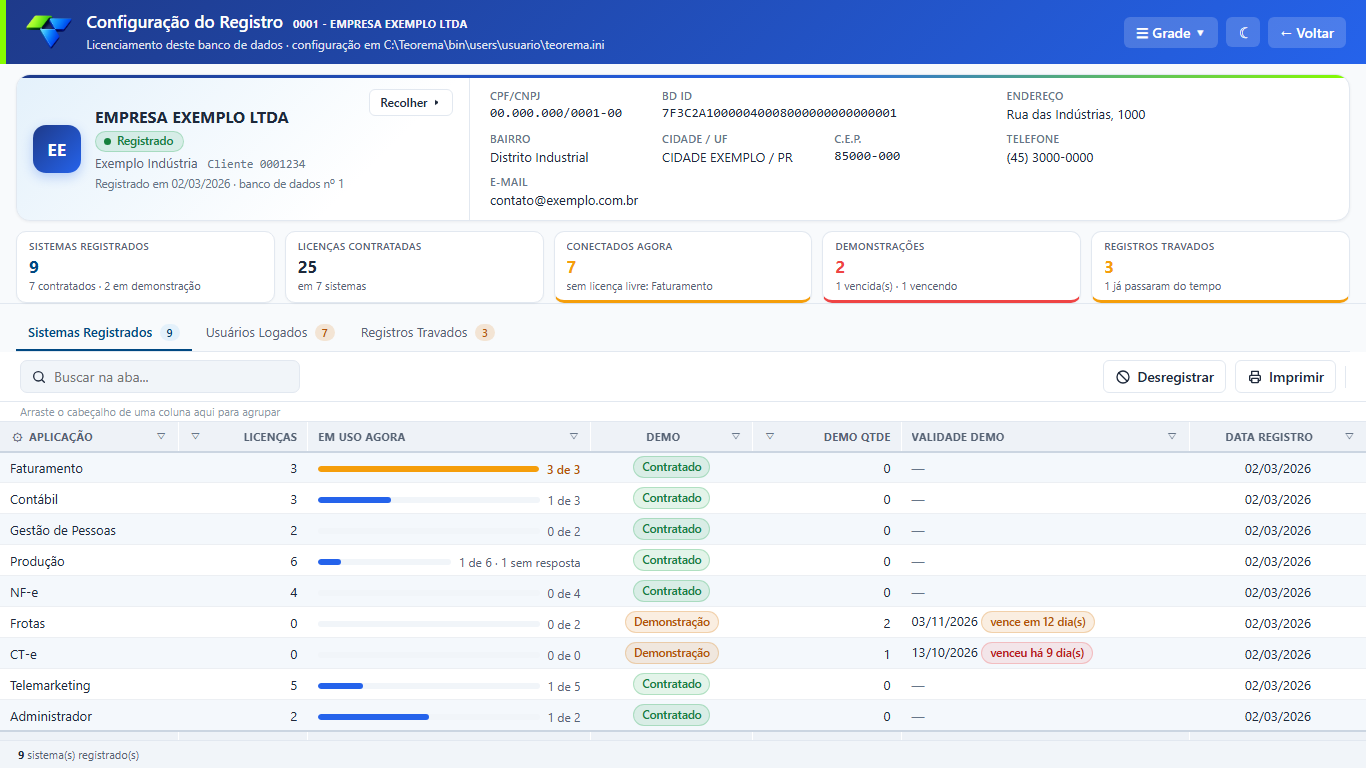Viewport: 1366px width, 768px height.
Task: Open filter dropdown of Licenças column
Action: pos(195,436)
